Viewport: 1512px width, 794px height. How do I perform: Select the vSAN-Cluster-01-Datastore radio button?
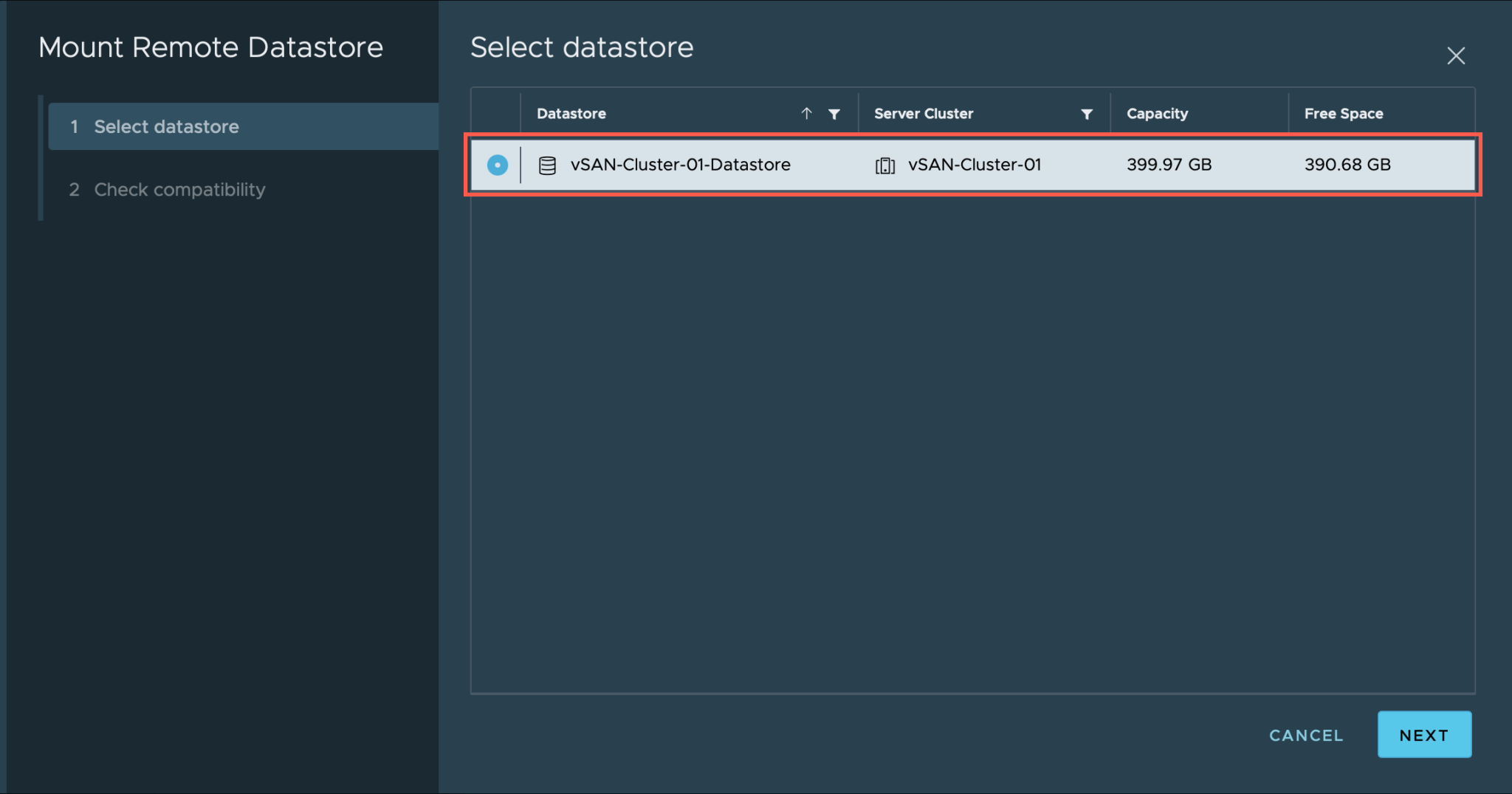click(498, 165)
